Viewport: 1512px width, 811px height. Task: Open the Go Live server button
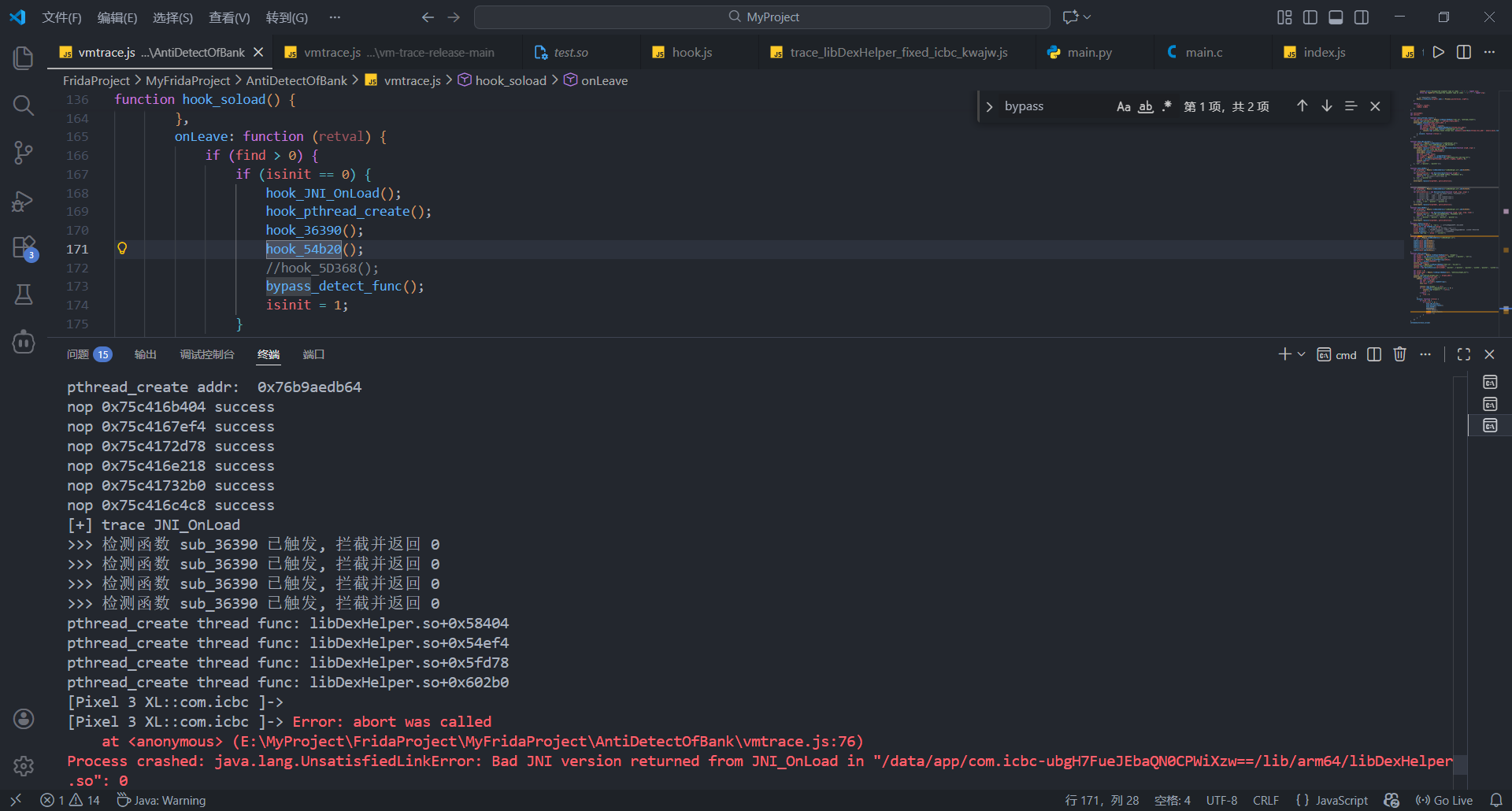[1444, 800]
